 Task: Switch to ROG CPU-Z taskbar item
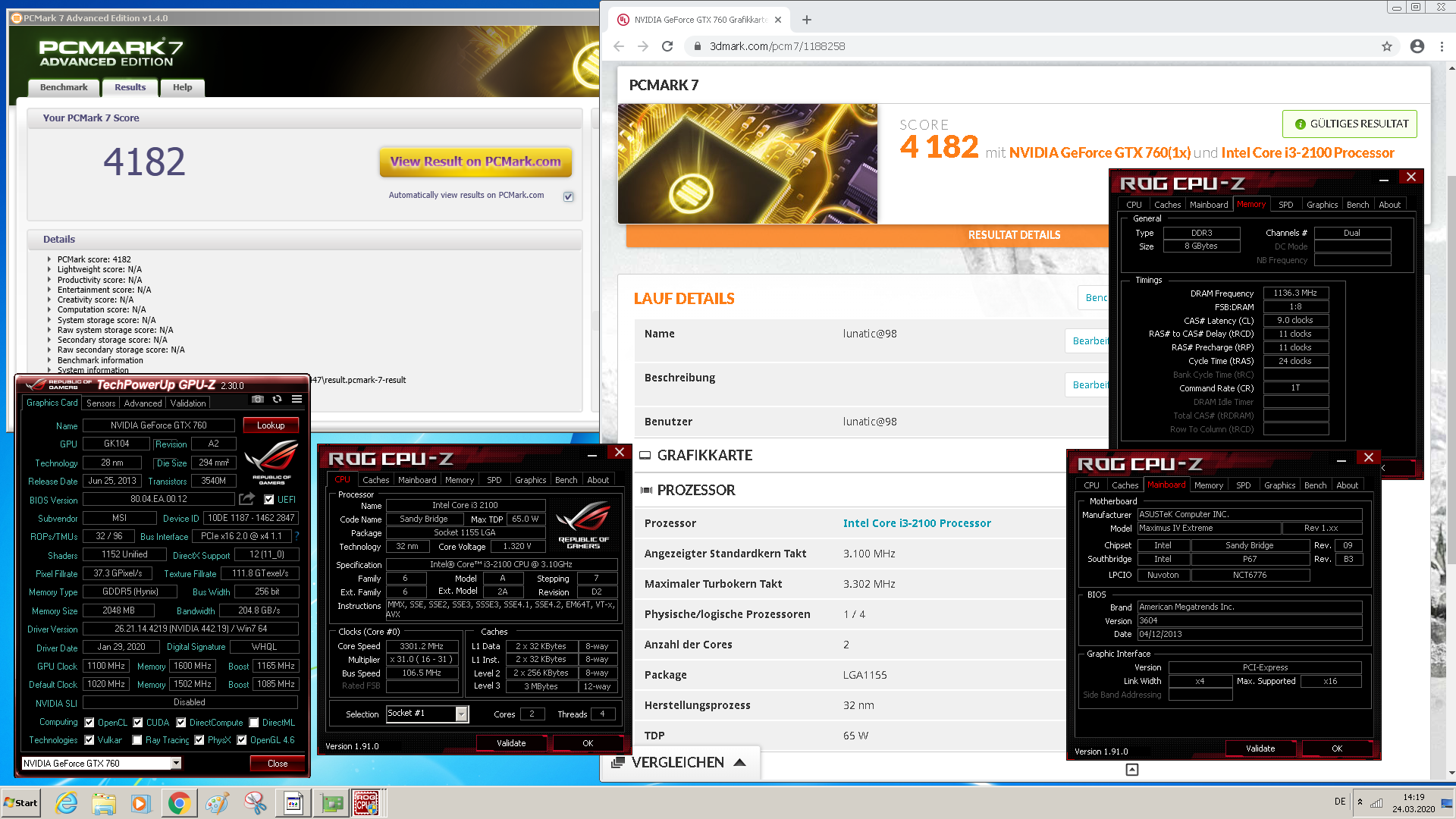367,803
